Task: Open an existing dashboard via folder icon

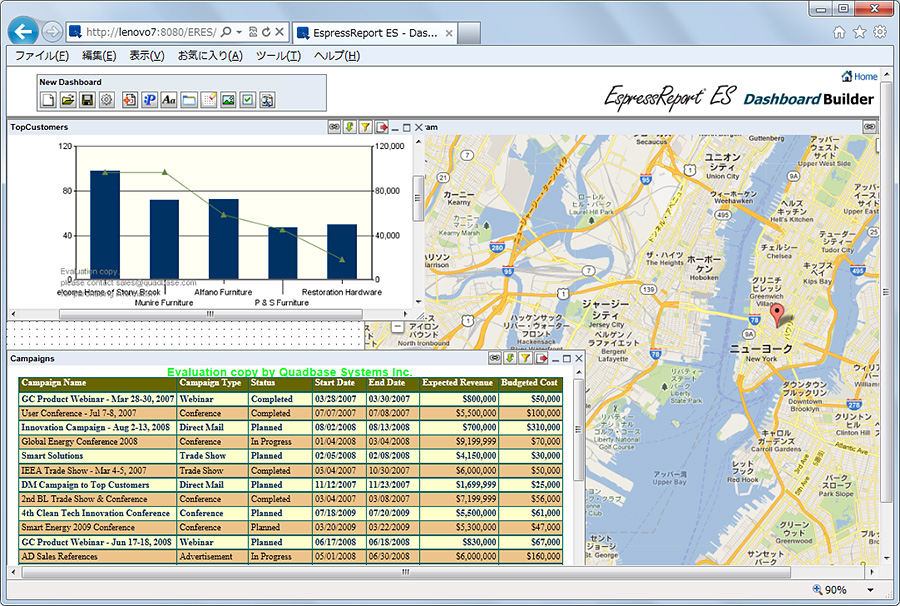Action: (68, 100)
